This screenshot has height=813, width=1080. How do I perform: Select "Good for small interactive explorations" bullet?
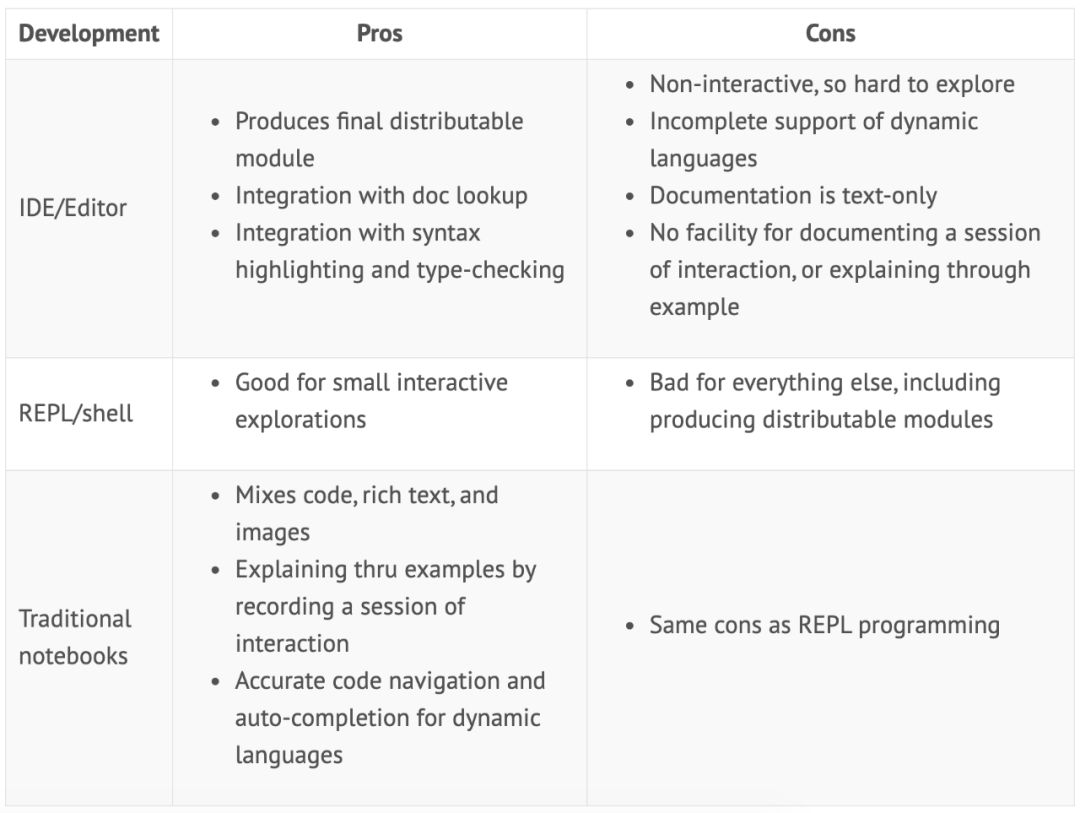371,383
